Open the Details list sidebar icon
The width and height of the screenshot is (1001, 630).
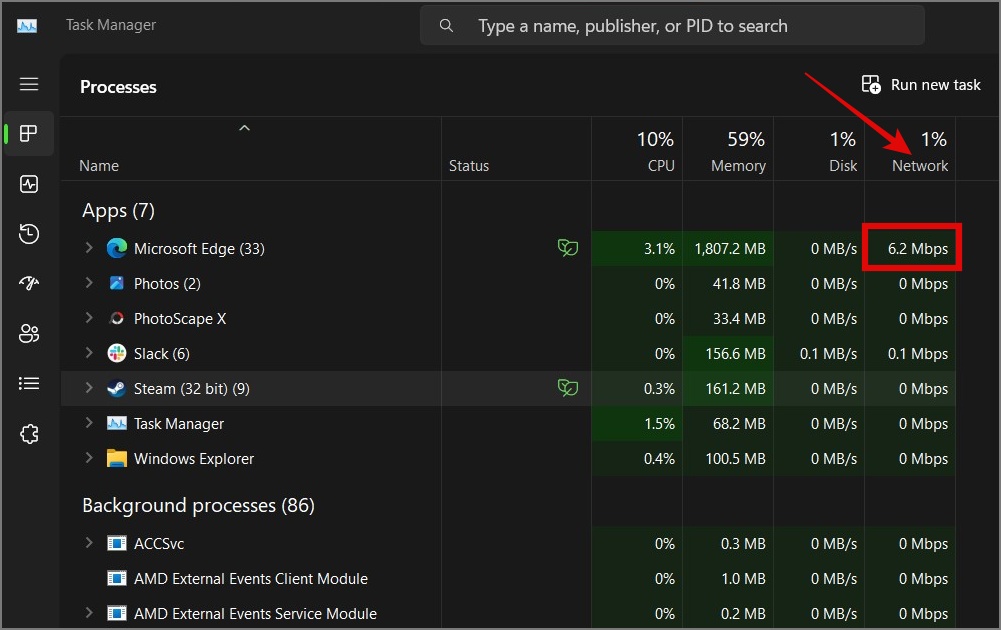(29, 383)
